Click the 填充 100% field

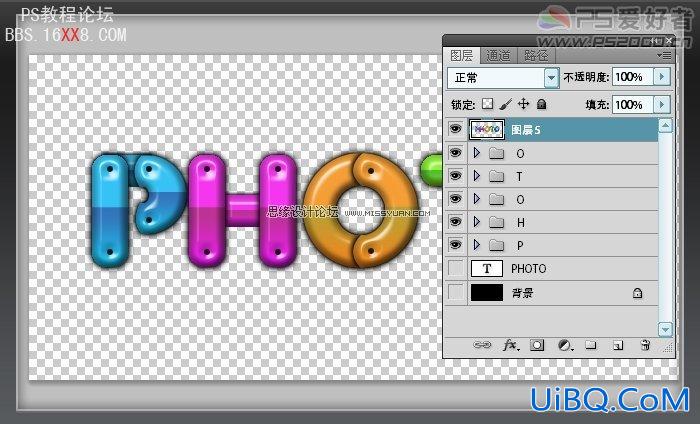click(x=633, y=104)
